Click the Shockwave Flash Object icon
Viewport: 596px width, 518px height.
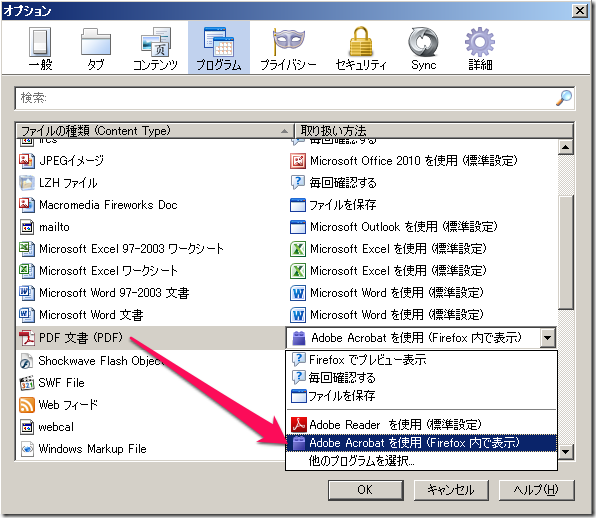pos(27,361)
